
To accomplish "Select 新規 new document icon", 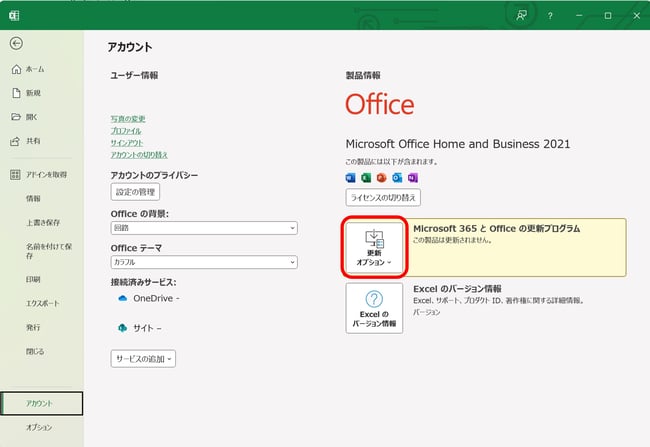I will (16, 93).
